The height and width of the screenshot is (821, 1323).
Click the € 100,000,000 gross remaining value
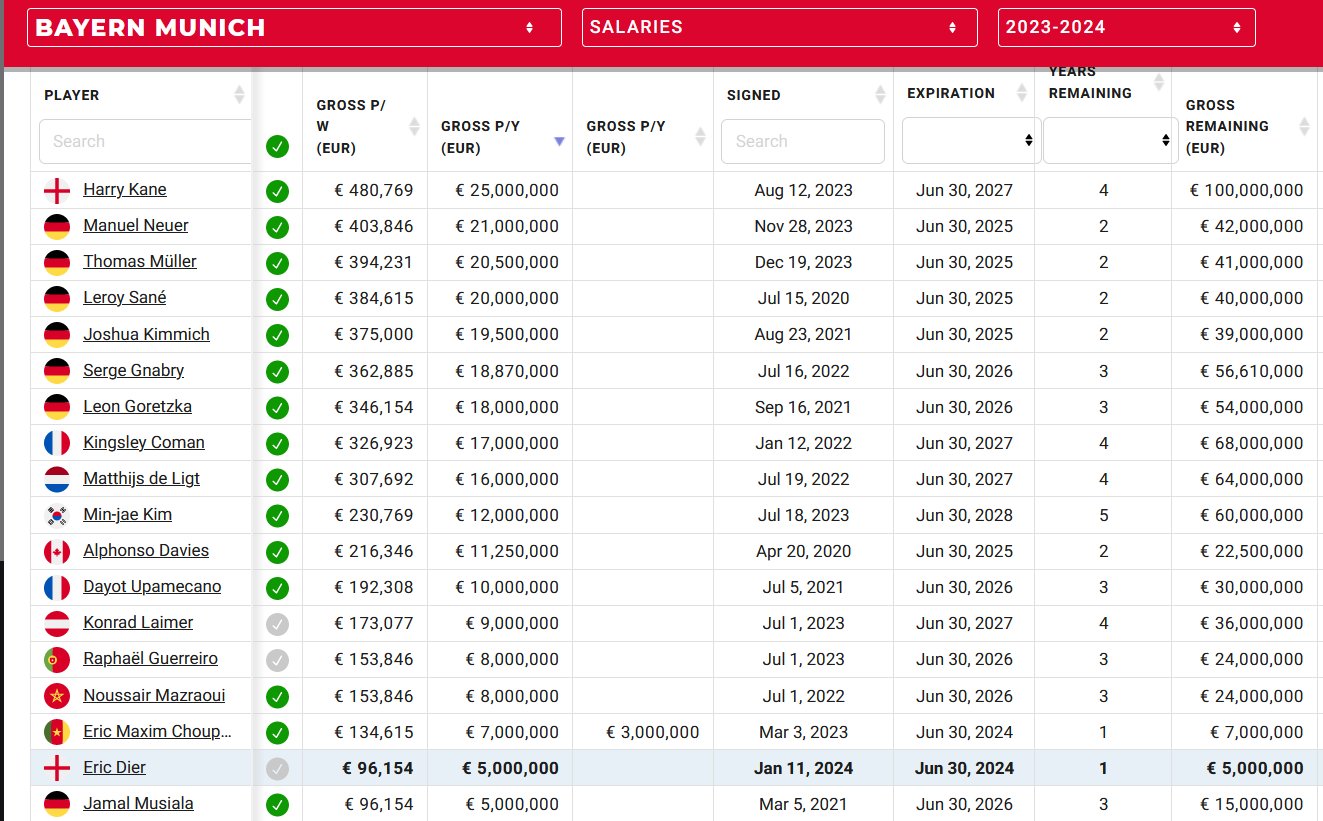tap(1247, 190)
